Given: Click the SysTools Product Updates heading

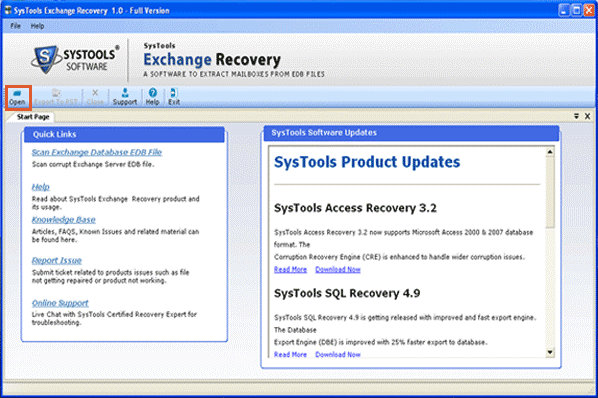Looking at the screenshot, I should pyautogui.click(x=367, y=162).
